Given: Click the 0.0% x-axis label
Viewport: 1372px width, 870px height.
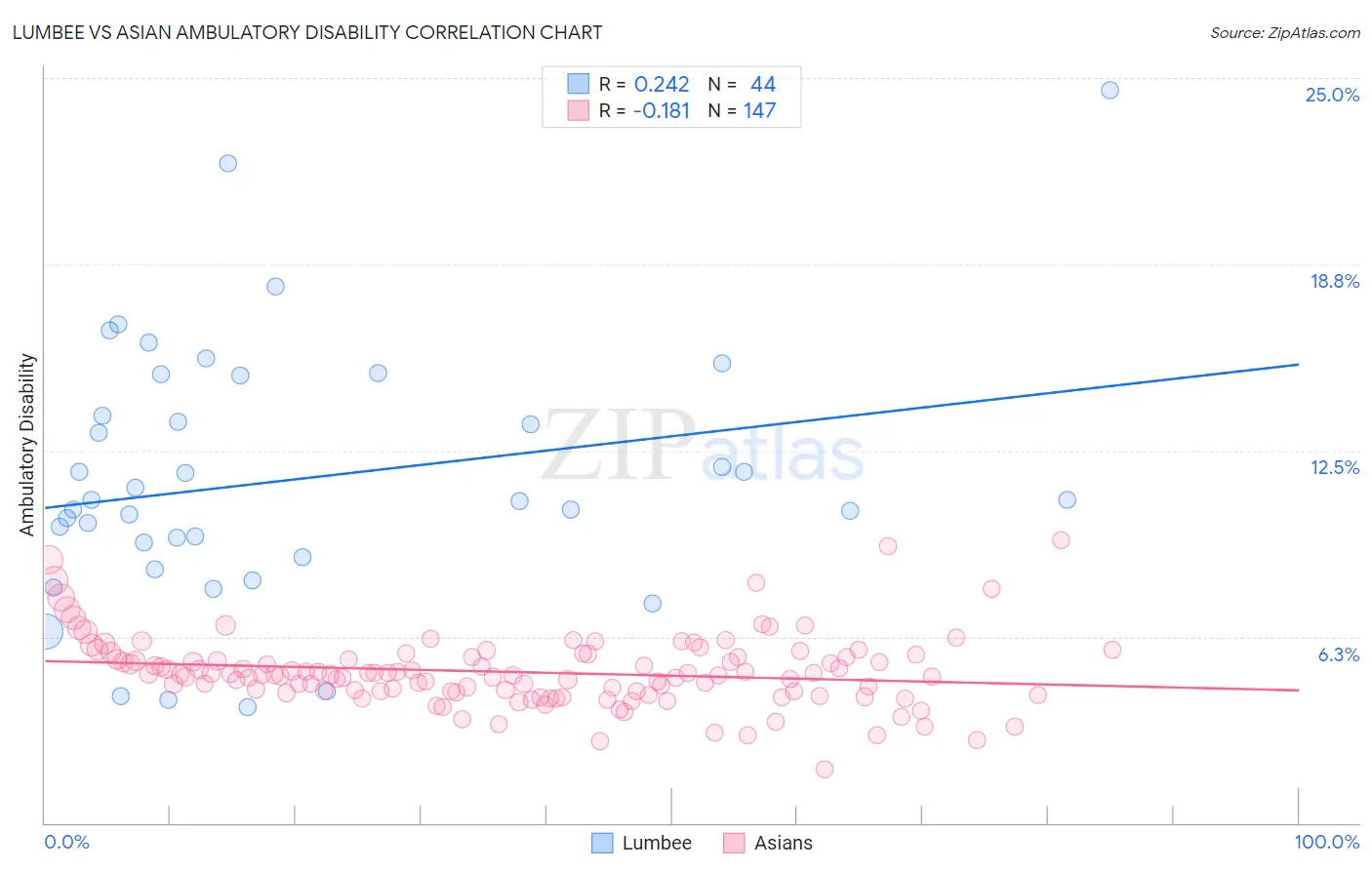Looking at the screenshot, I should pos(66,842).
